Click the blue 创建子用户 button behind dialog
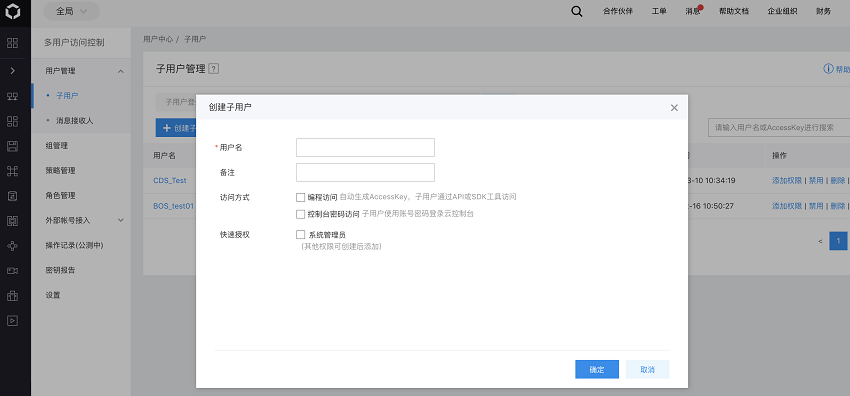This screenshot has width=850, height=396. click(176, 128)
